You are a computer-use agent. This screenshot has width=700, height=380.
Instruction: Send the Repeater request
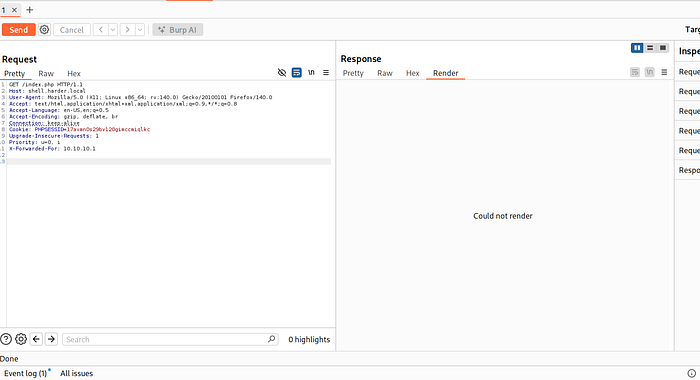pos(18,30)
